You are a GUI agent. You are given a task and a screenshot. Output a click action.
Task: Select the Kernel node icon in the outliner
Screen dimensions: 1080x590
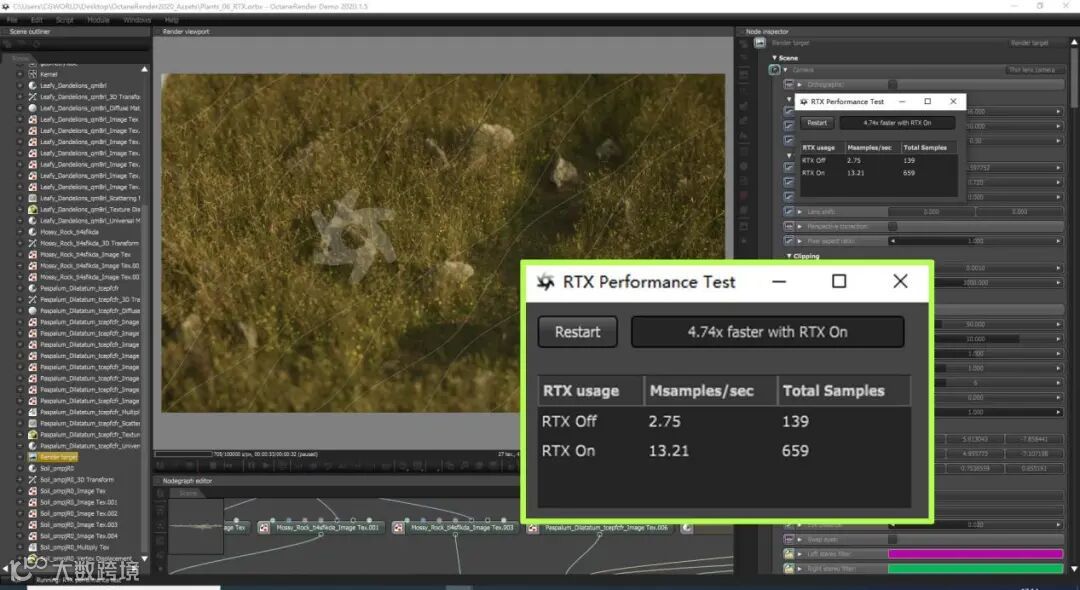pyautogui.click(x=32, y=74)
